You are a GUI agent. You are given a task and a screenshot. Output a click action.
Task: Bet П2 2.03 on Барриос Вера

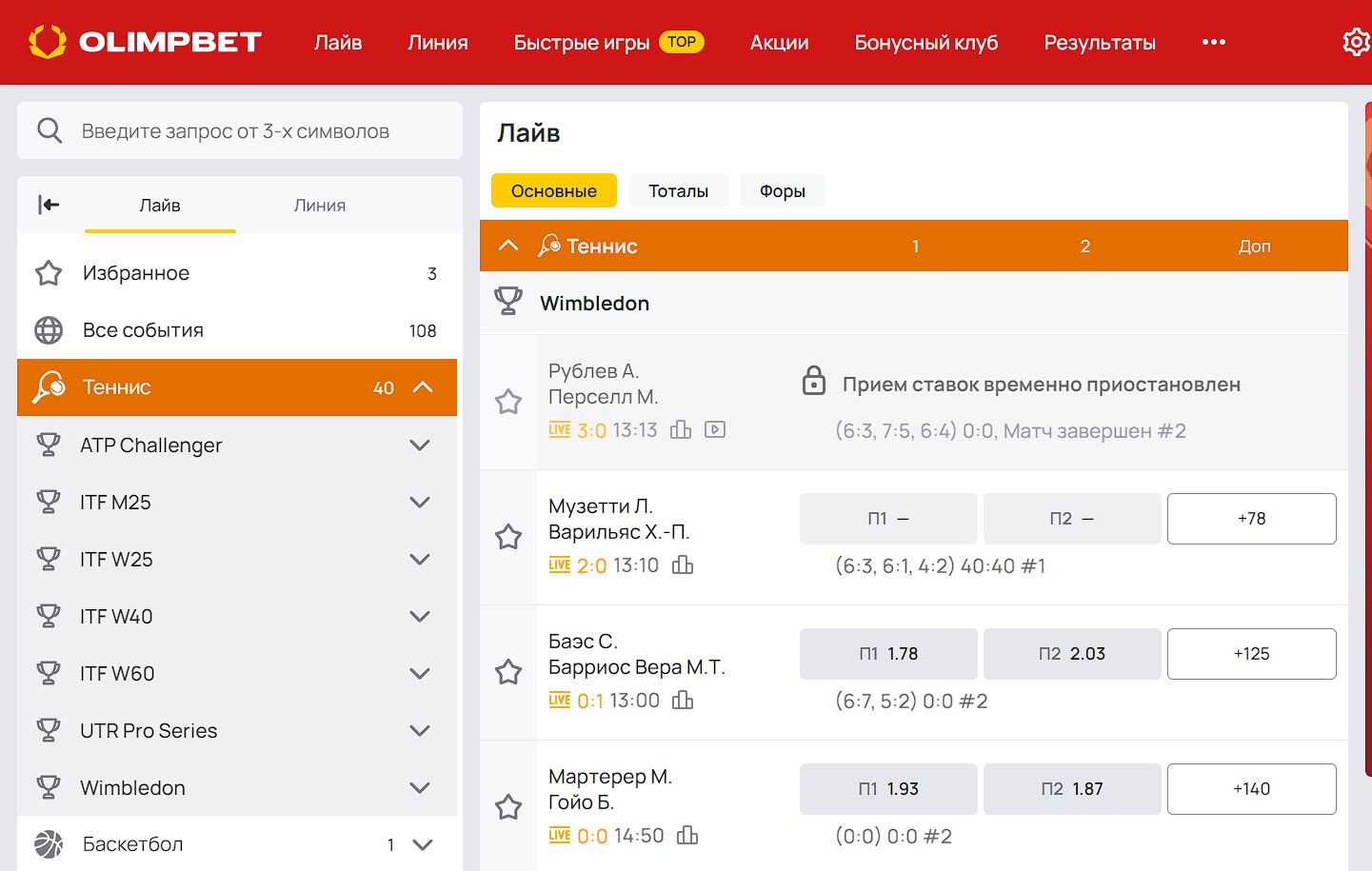[1072, 654]
